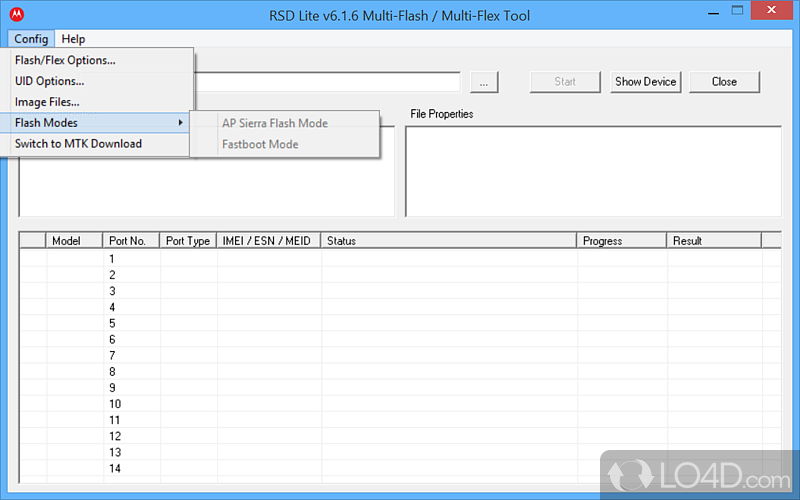
Task: Select the Progress column header
Action: [x=621, y=241]
